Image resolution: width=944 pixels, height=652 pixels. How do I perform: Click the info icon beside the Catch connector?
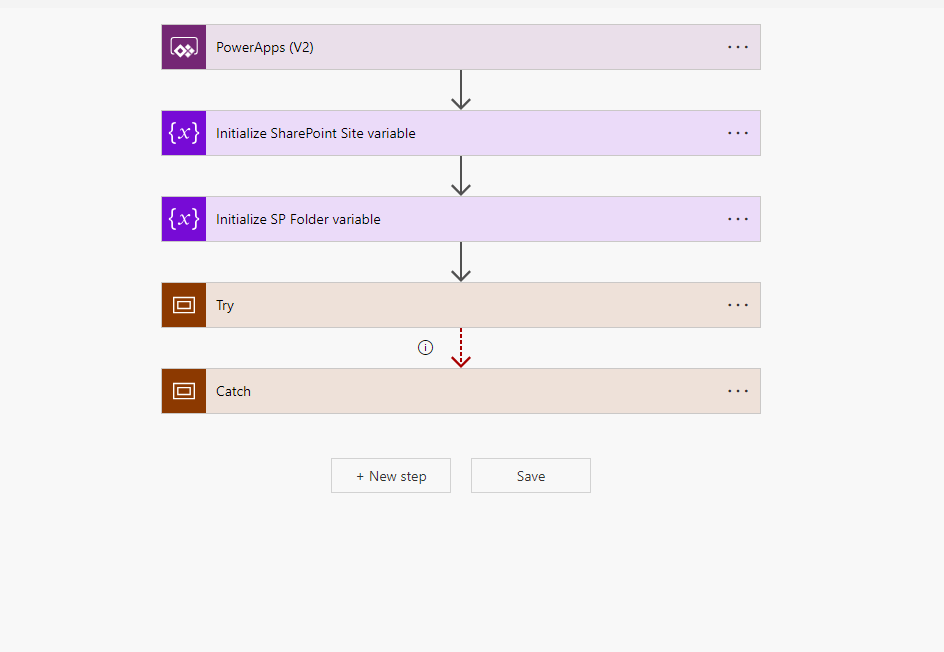[x=425, y=347]
